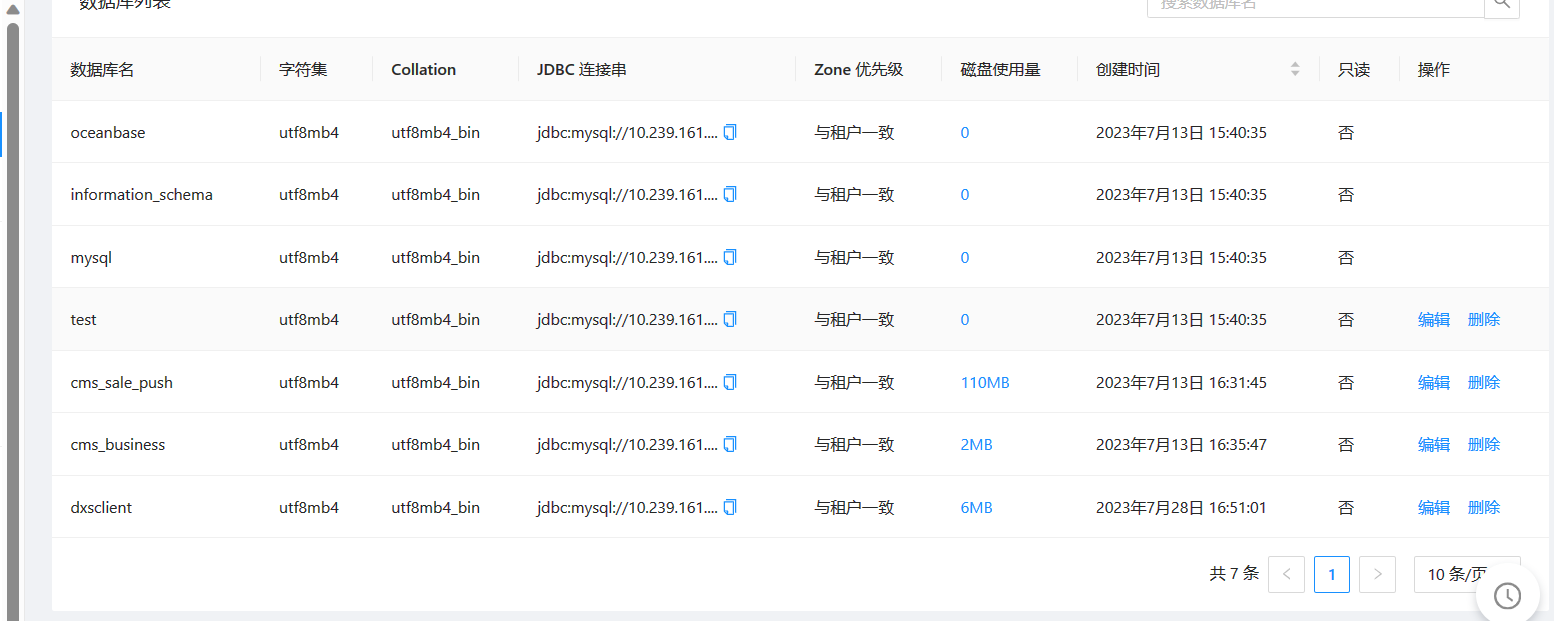Click the search magnifier icon
The height and width of the screenshot is (621, 1554).
click(1502, 4)
